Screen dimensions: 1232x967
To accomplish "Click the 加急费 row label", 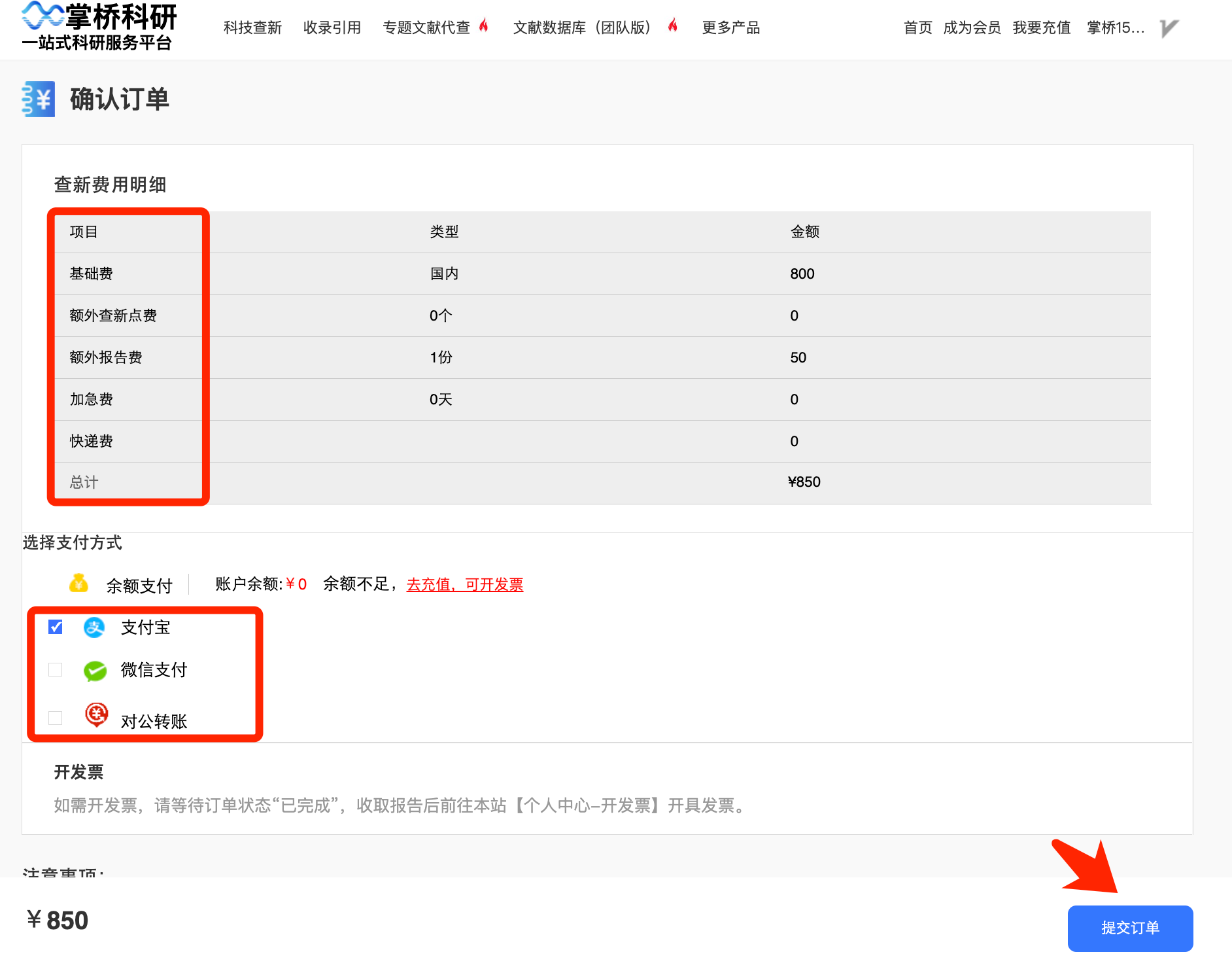I will click(92, 399).
